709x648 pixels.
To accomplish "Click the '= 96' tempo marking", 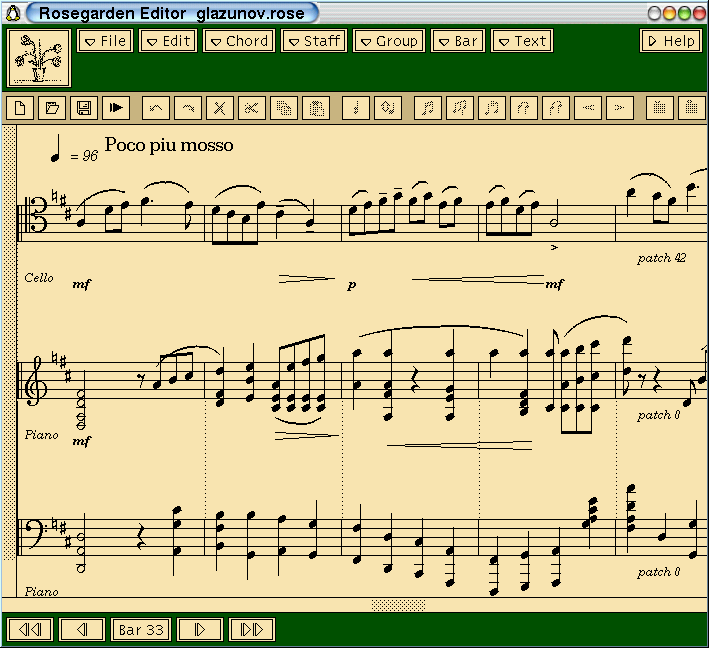I will click(x=84, y=156).
